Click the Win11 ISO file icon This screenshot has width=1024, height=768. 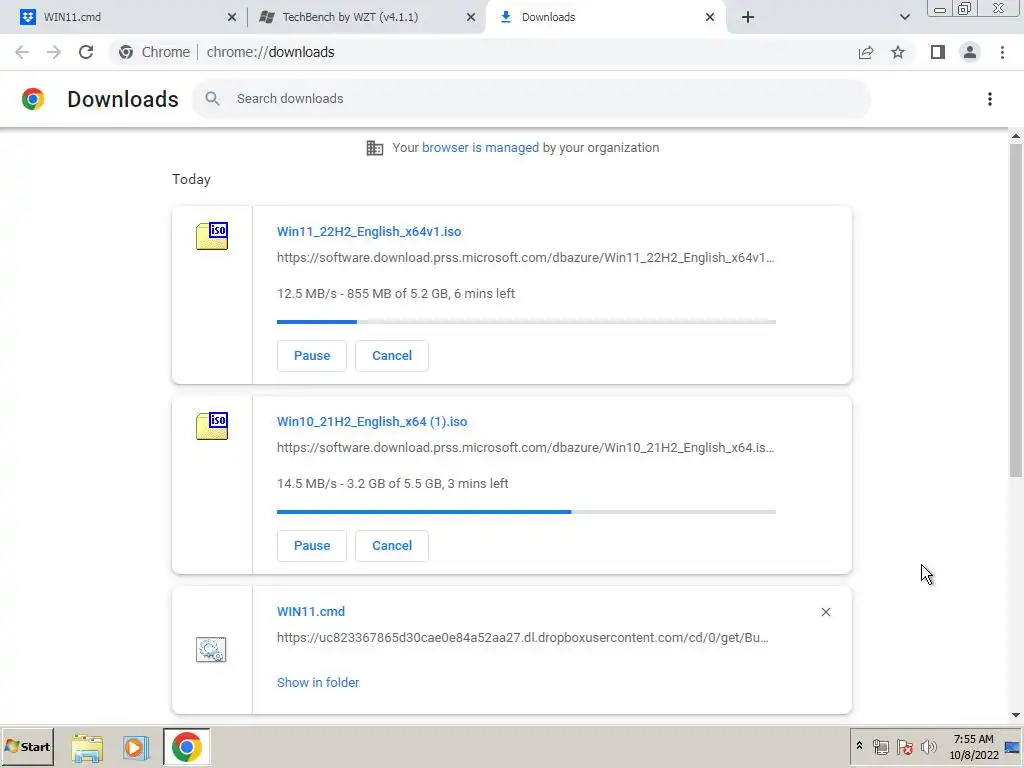(x=212, y=236)
